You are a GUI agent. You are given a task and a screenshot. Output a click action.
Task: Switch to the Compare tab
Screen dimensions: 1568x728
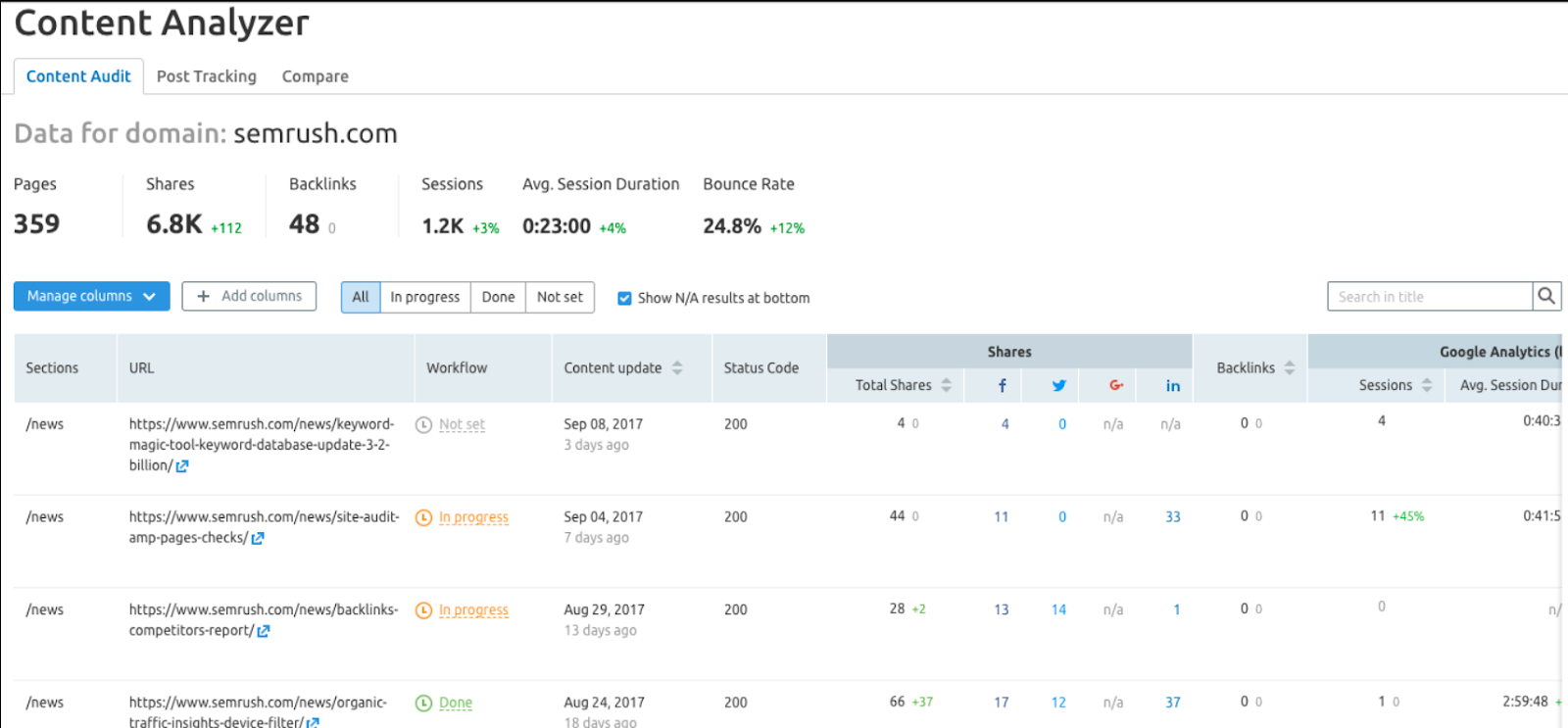click(x=315, y=76)
